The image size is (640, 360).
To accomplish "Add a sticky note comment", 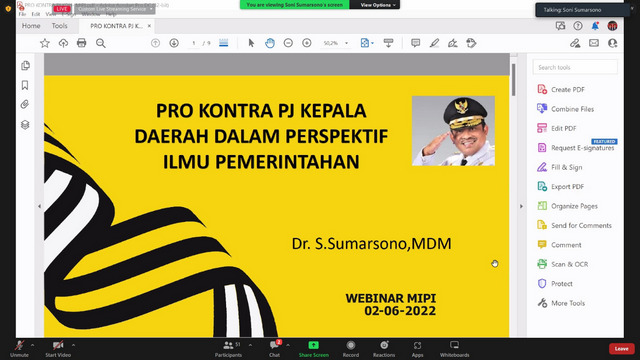I will click(x=416, y=43).
